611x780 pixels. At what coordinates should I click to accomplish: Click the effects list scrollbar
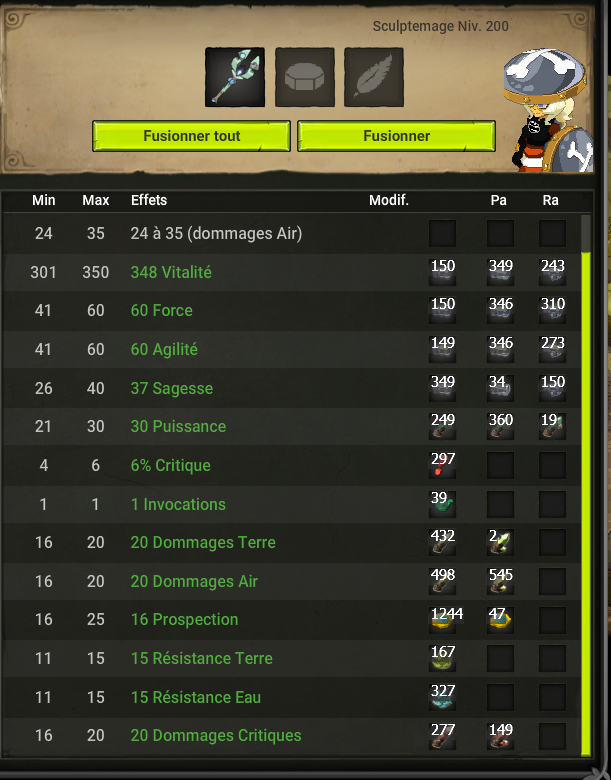(x=586, y=486)
